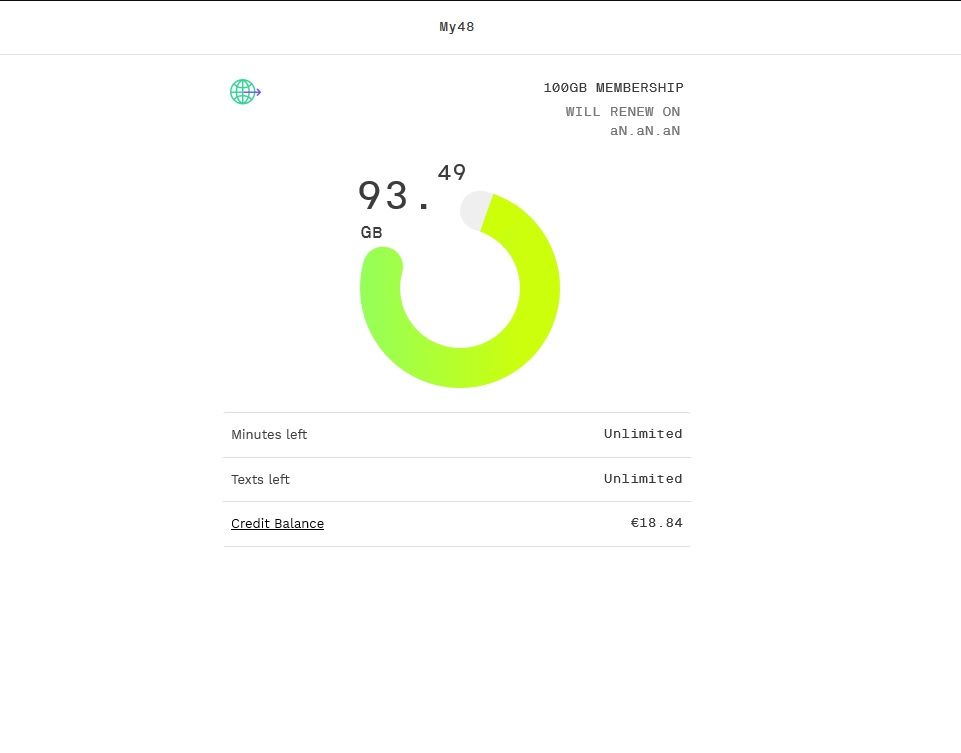Select the Minutes left label
Viewport: 961px width, 753px height.
pyautogui.click(x=269, y=435)
